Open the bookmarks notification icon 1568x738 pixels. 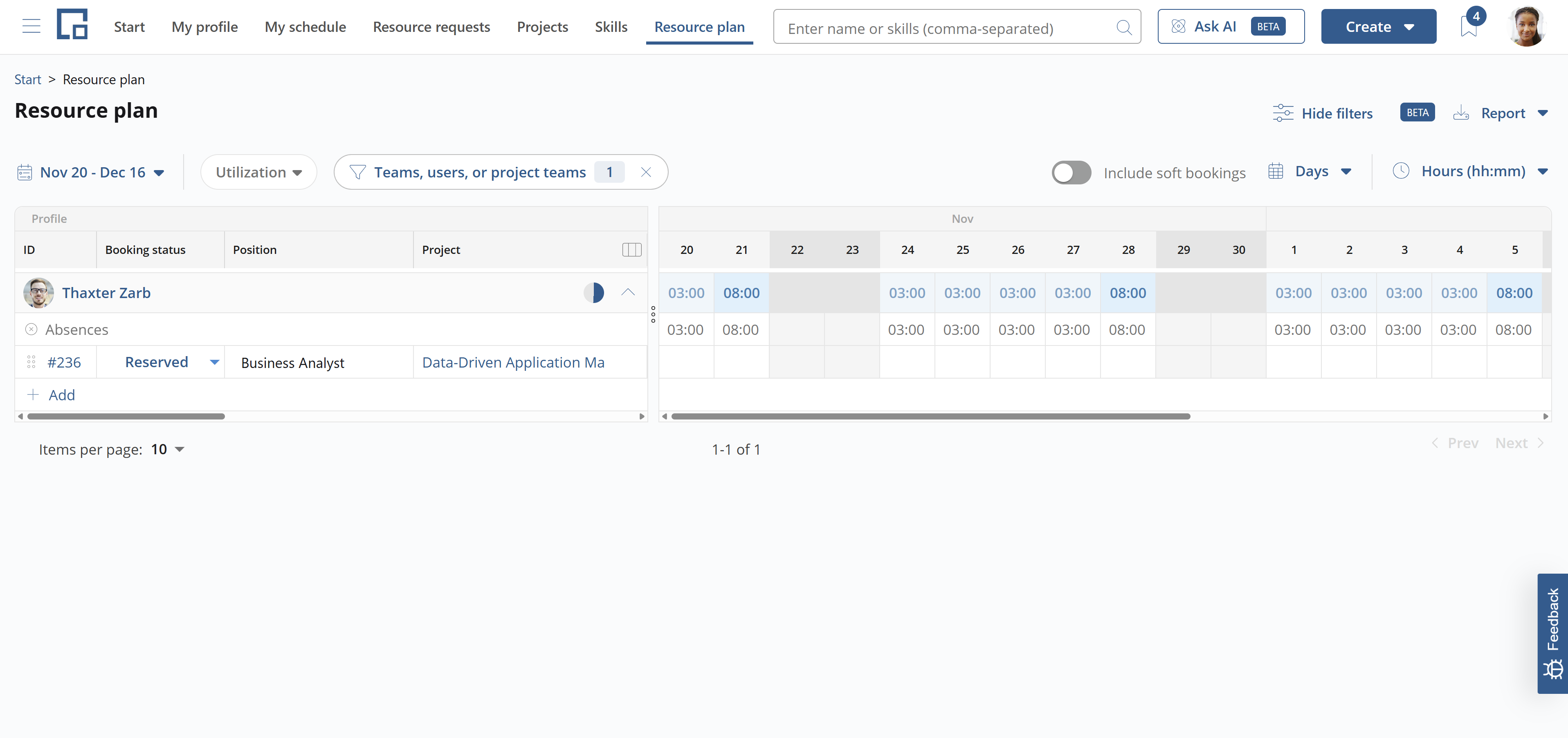coord(1469,25)
